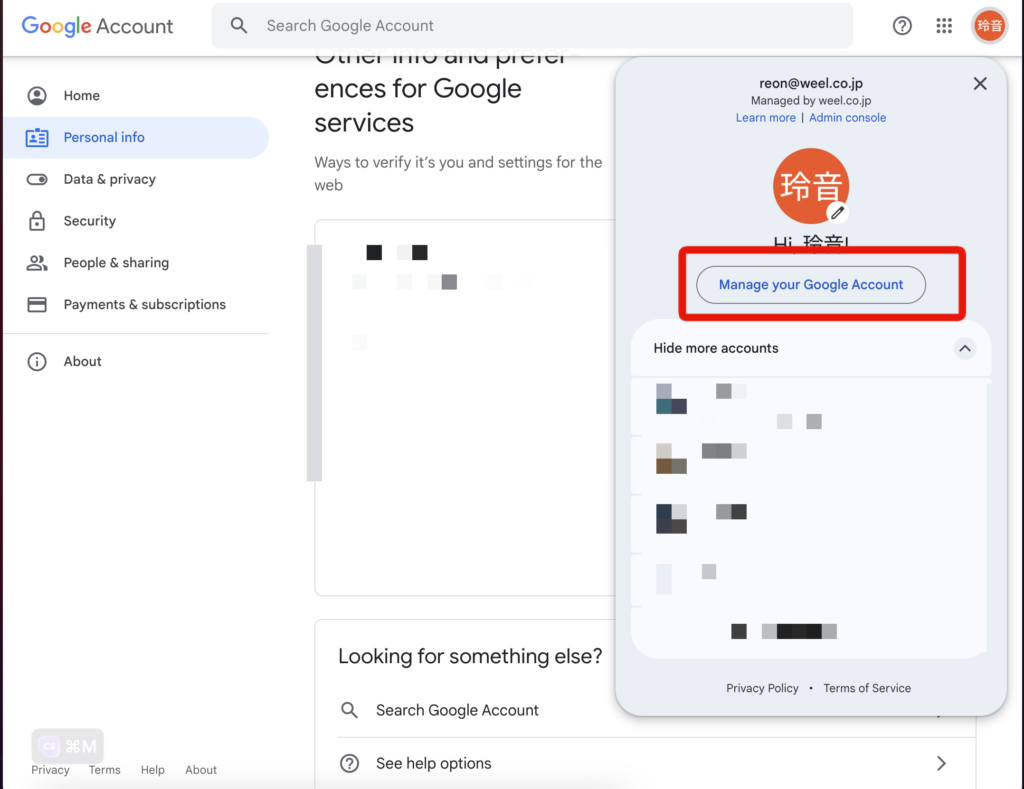Open Privacy Policy link in popup

coord(762,688)
